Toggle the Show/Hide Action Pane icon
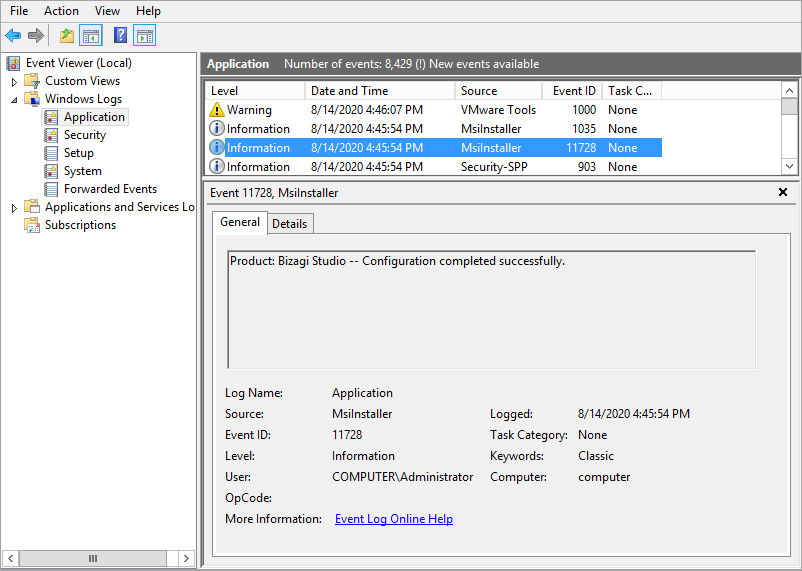Screen dimensions: 802x571 point(145,36)
